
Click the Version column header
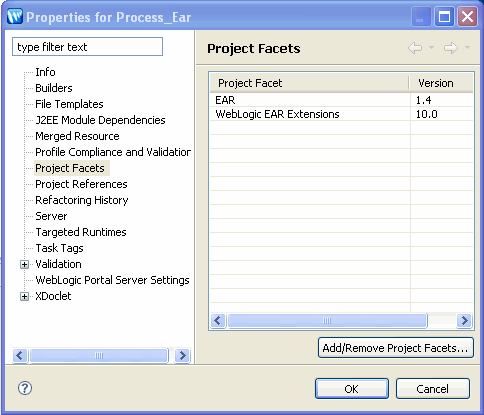pyautogui.click(x=441, y=83)
